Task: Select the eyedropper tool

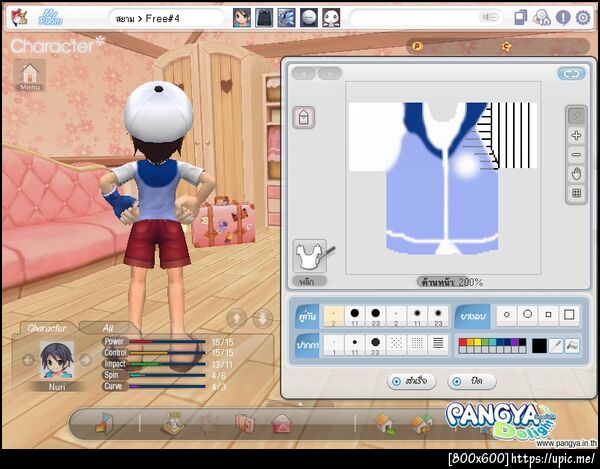Action: tap(555, 346)
